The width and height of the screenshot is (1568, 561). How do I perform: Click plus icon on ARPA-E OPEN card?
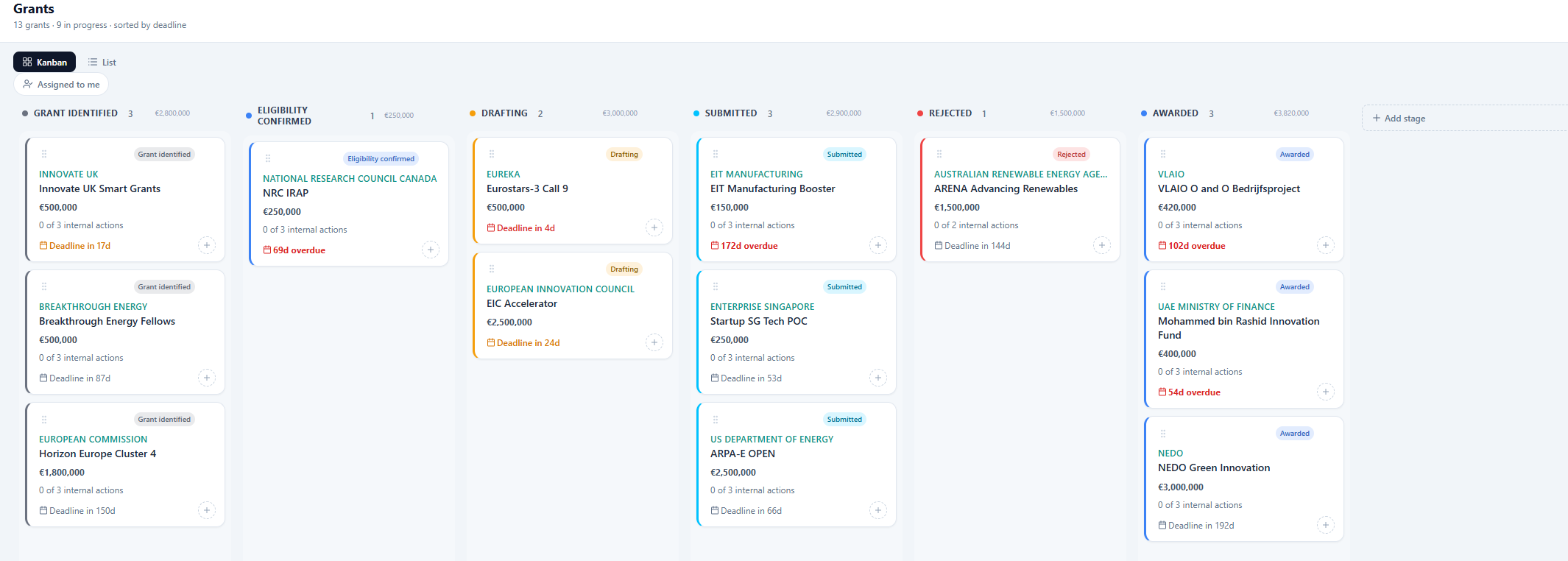[878, 510]
